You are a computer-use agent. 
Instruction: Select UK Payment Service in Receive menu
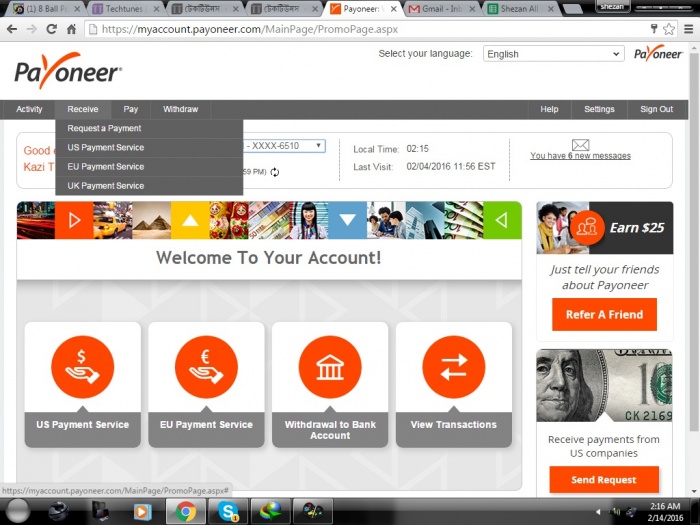pos(149,186)
